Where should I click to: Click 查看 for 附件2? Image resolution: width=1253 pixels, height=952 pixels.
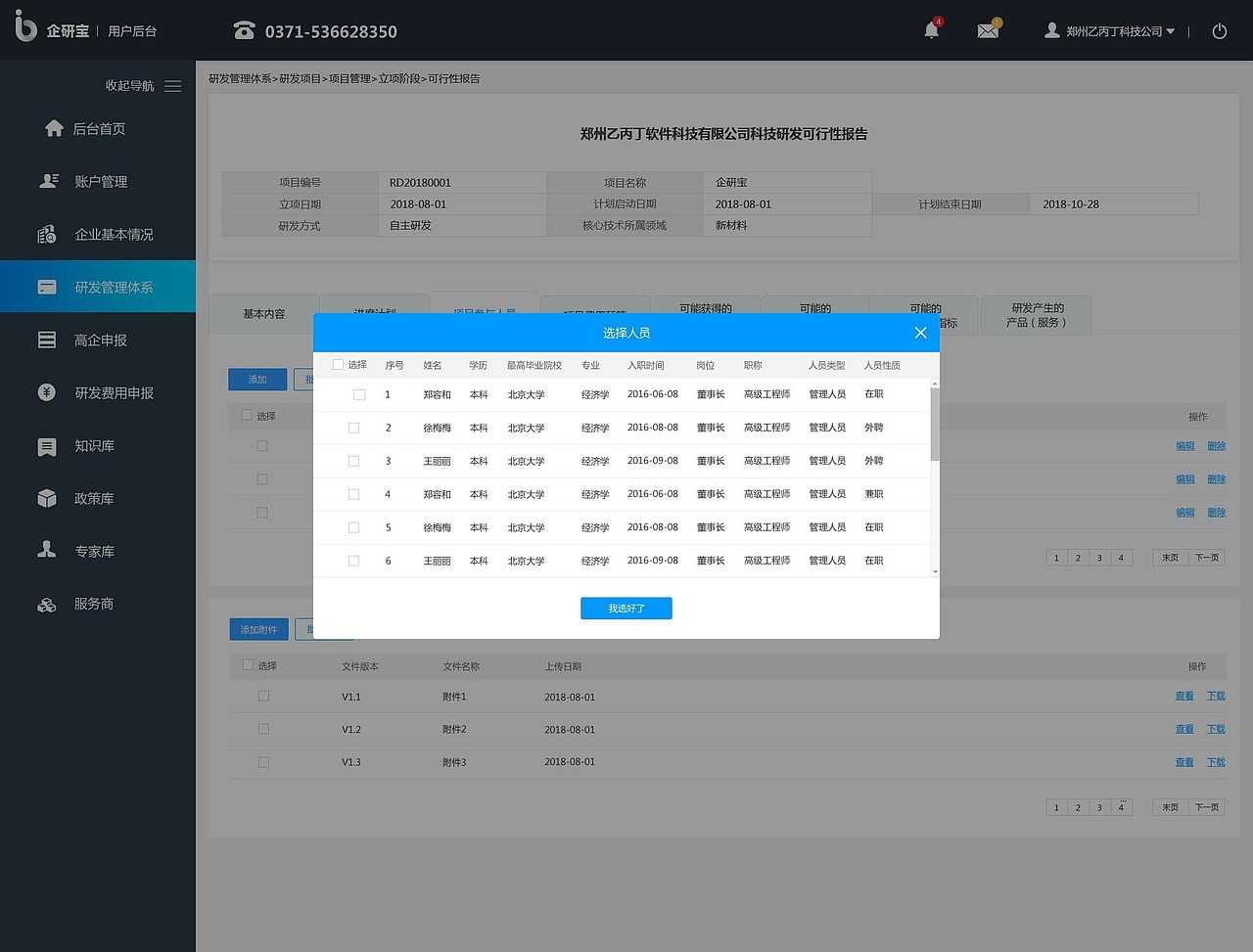pos(1184,730)
